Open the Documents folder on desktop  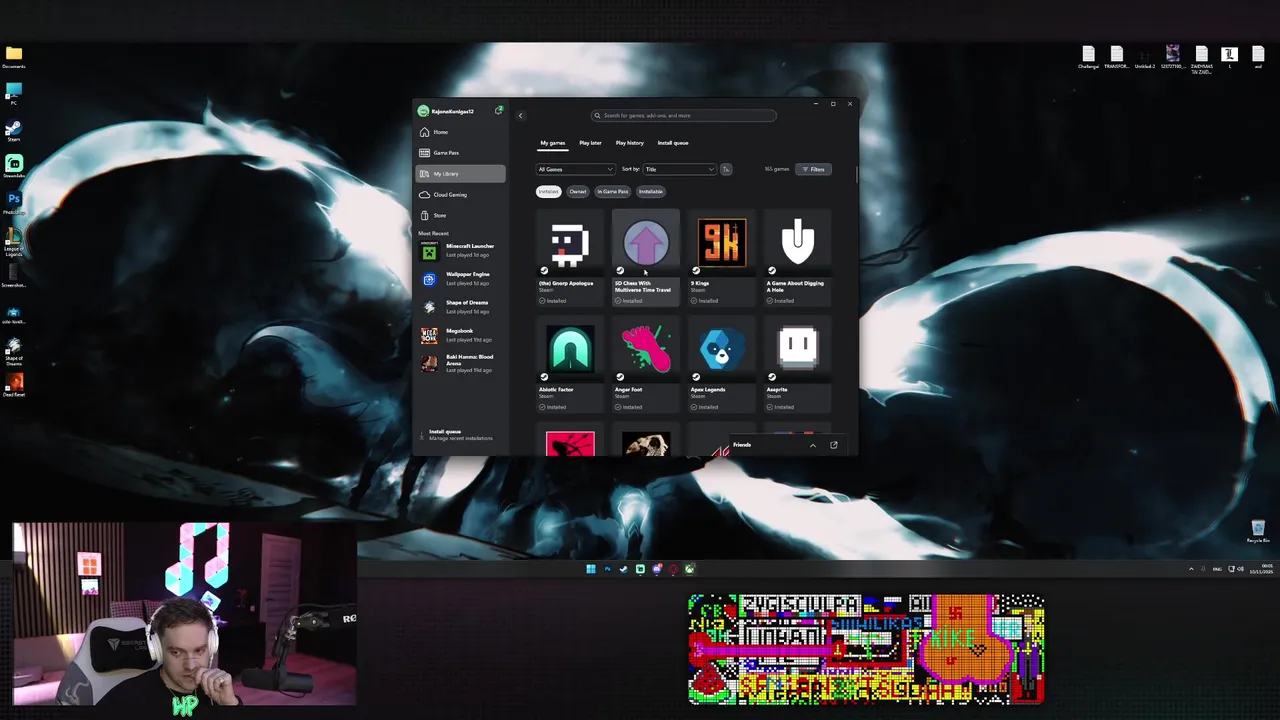click(x=14, y=57)
